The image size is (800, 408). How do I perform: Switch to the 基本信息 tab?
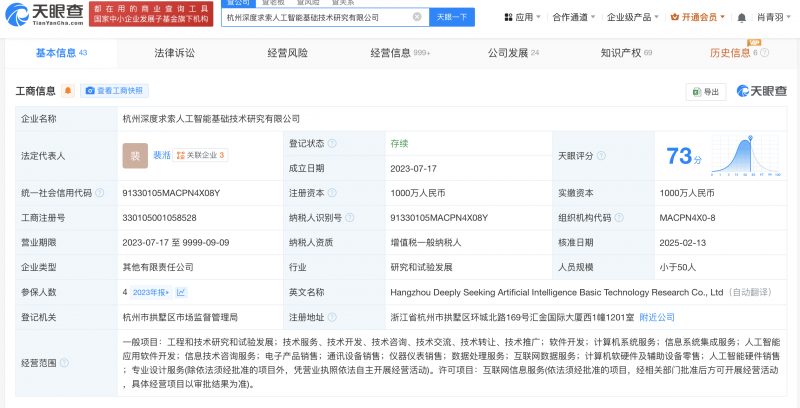pyautogui.click(x=61, y=53)
